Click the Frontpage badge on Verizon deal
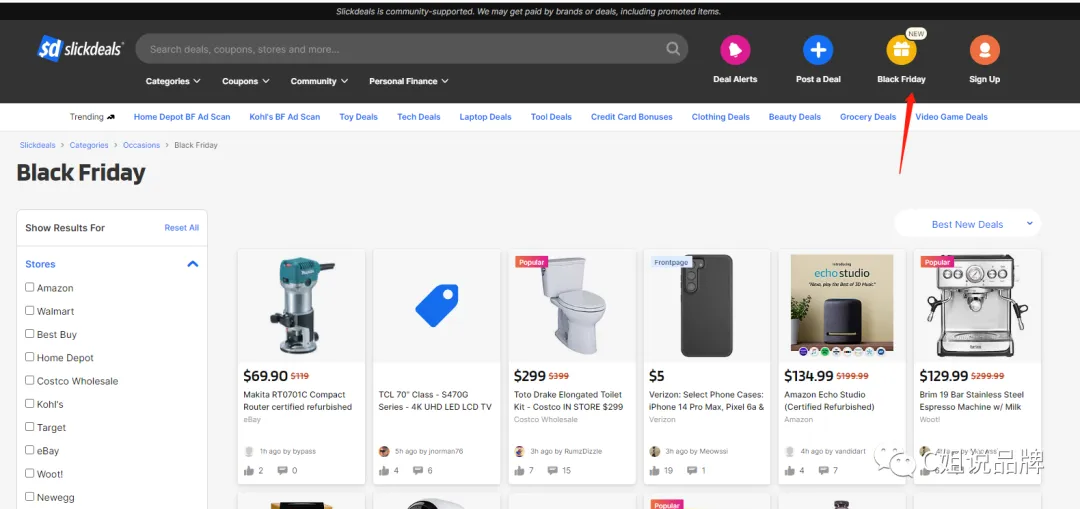The image size is (1080, 509). pos(672,262)
